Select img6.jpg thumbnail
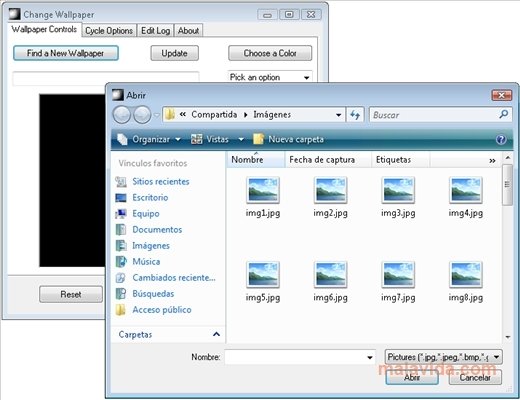The image size is (520, 400). click(x=330, y=275)
